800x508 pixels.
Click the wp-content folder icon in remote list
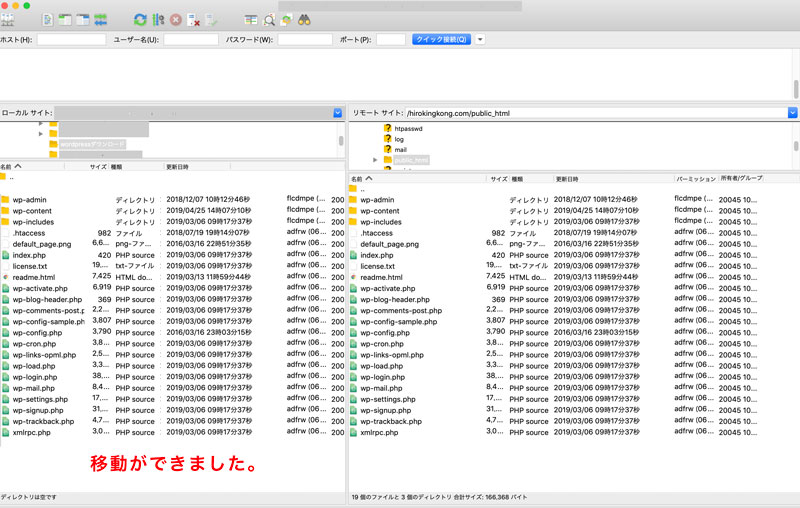(353, 211)
